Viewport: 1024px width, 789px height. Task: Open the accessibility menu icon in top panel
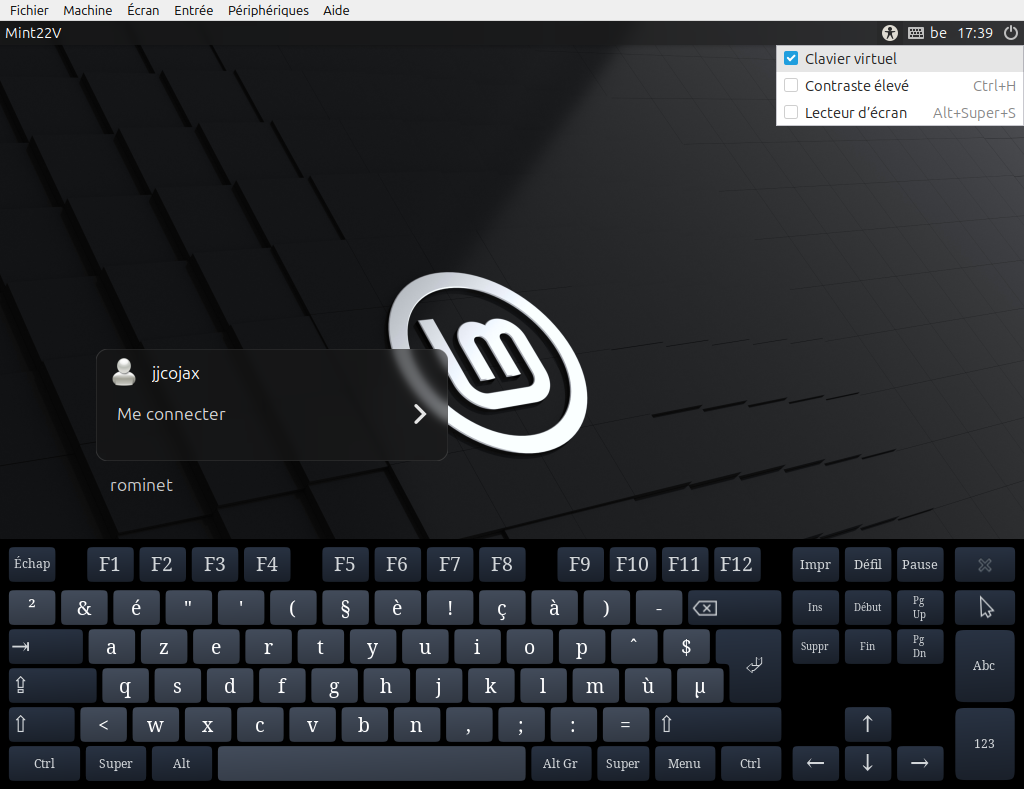click(x=889, y=33)
